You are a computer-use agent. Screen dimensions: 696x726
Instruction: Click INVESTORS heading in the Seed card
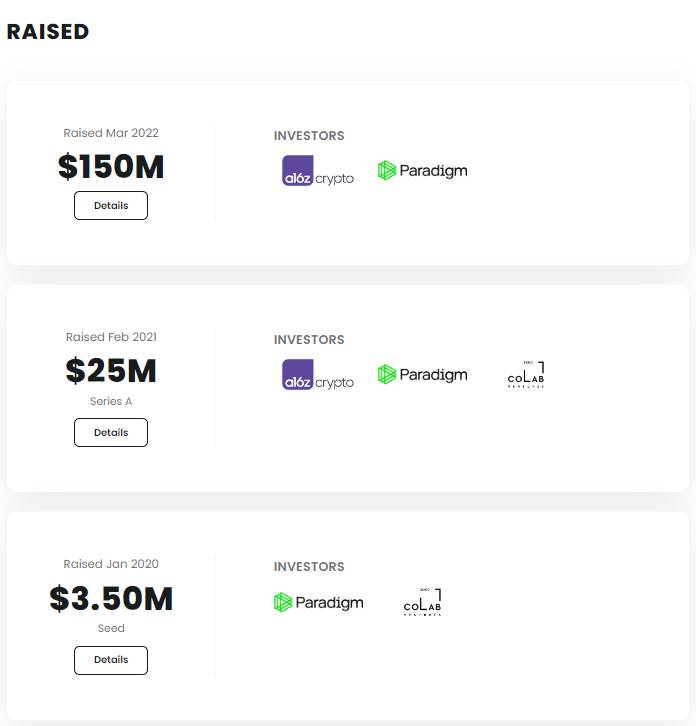tap(309, 567)
